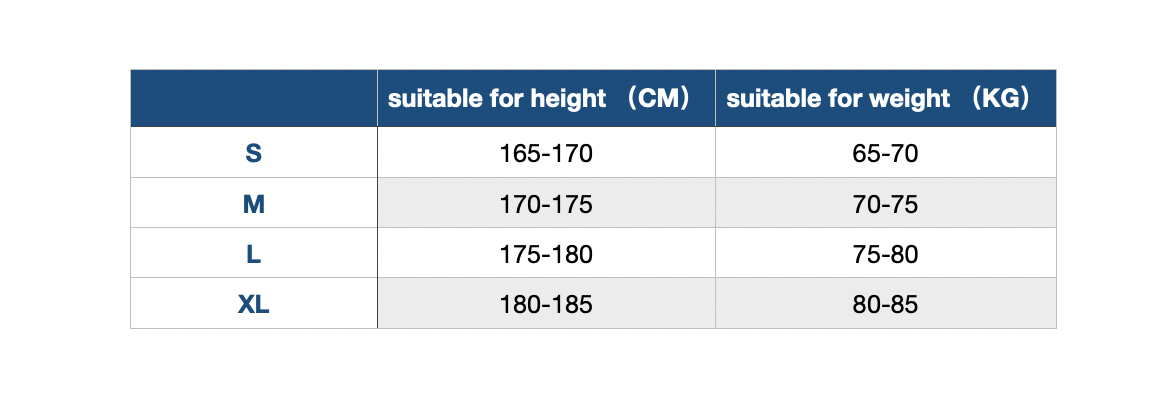1172x420 pixels.
Task: Click the 80-85 weight value
Action: click(885, 305)
